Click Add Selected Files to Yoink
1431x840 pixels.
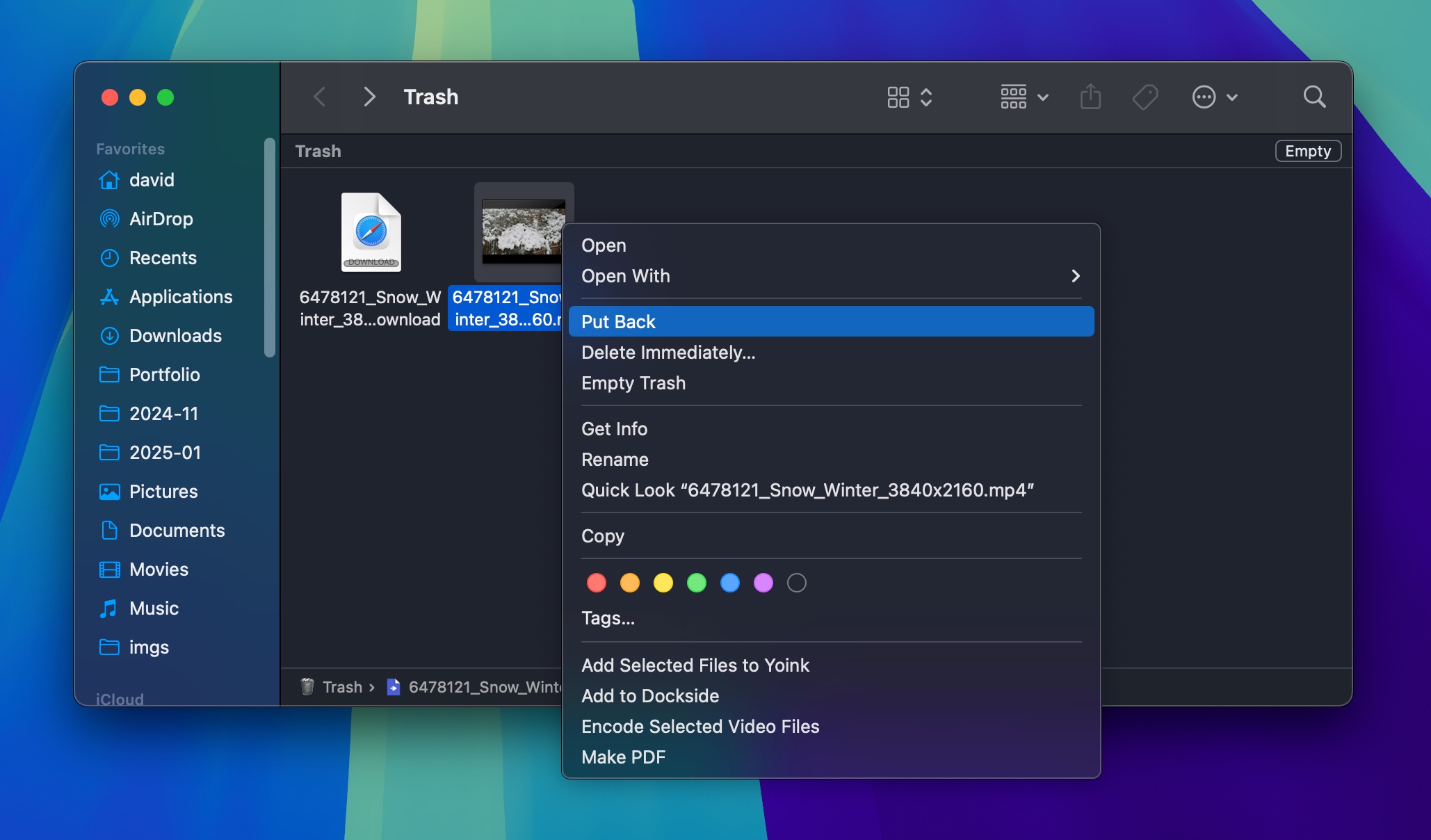coord(831,665)
